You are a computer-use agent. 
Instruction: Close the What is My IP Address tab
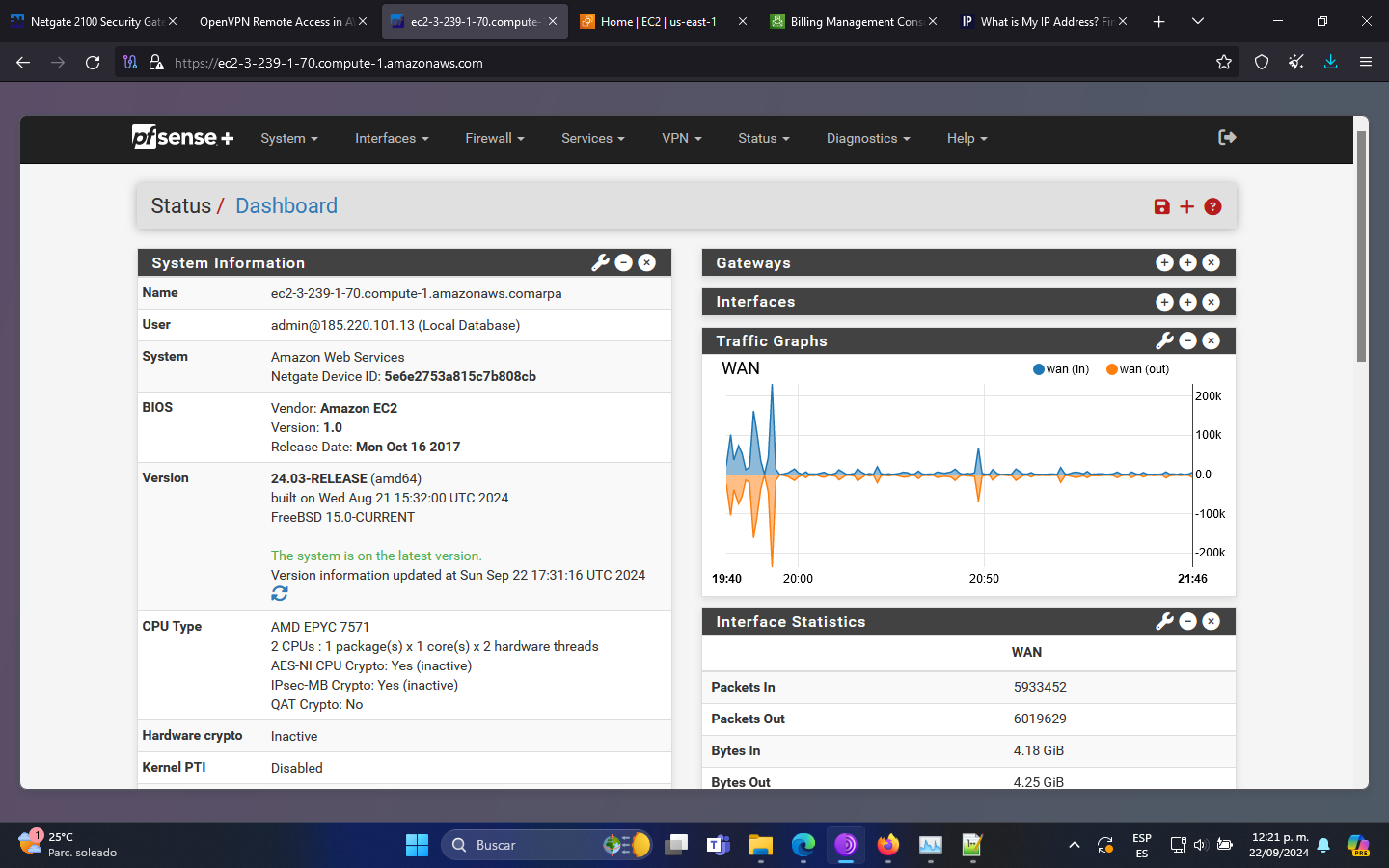(x=1123, y=21)
